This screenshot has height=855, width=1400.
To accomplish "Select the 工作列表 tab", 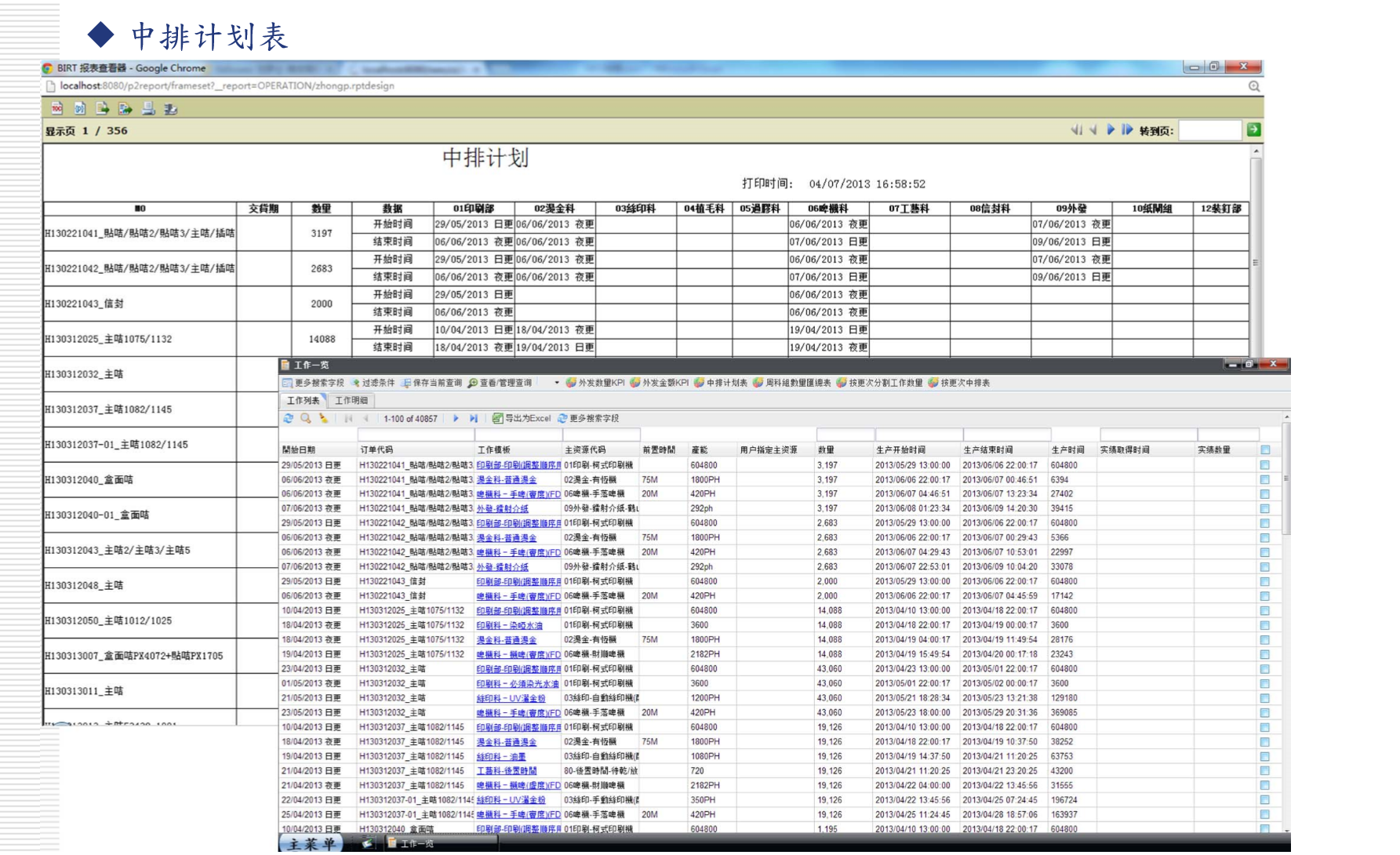I will (x=304, y=401).
